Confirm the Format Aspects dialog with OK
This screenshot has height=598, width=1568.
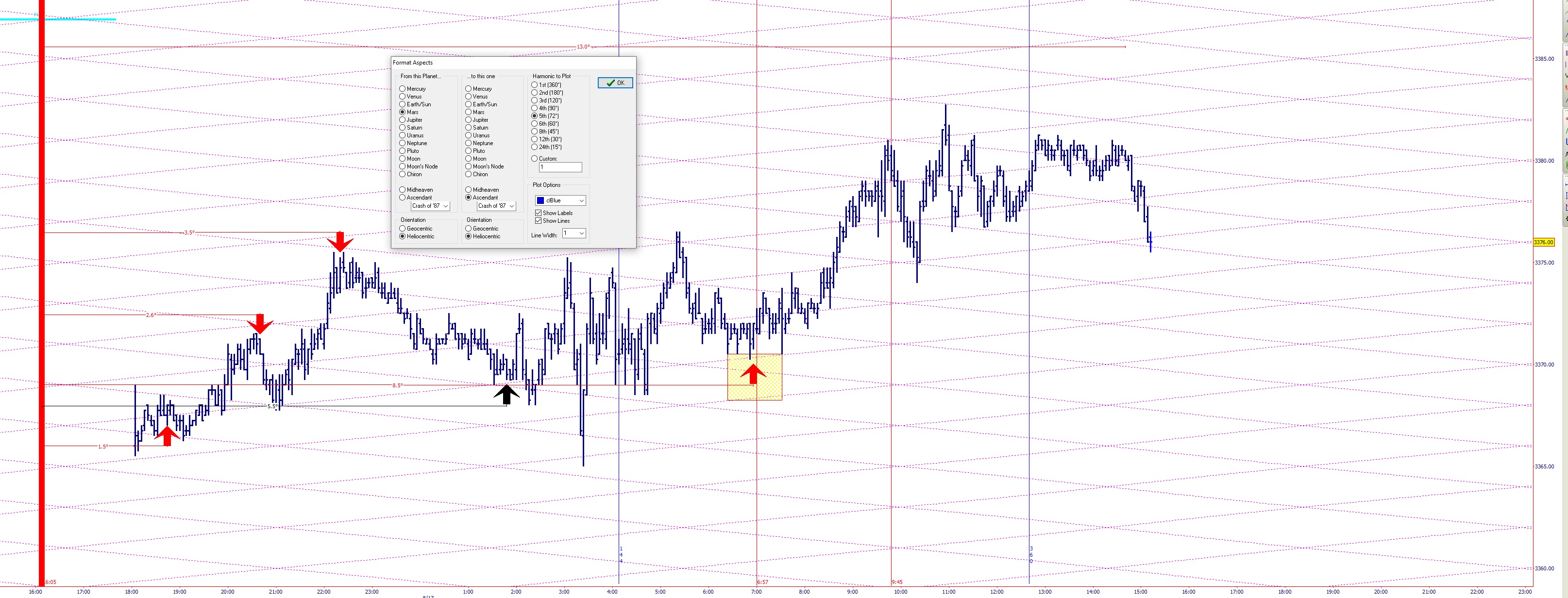615,83
